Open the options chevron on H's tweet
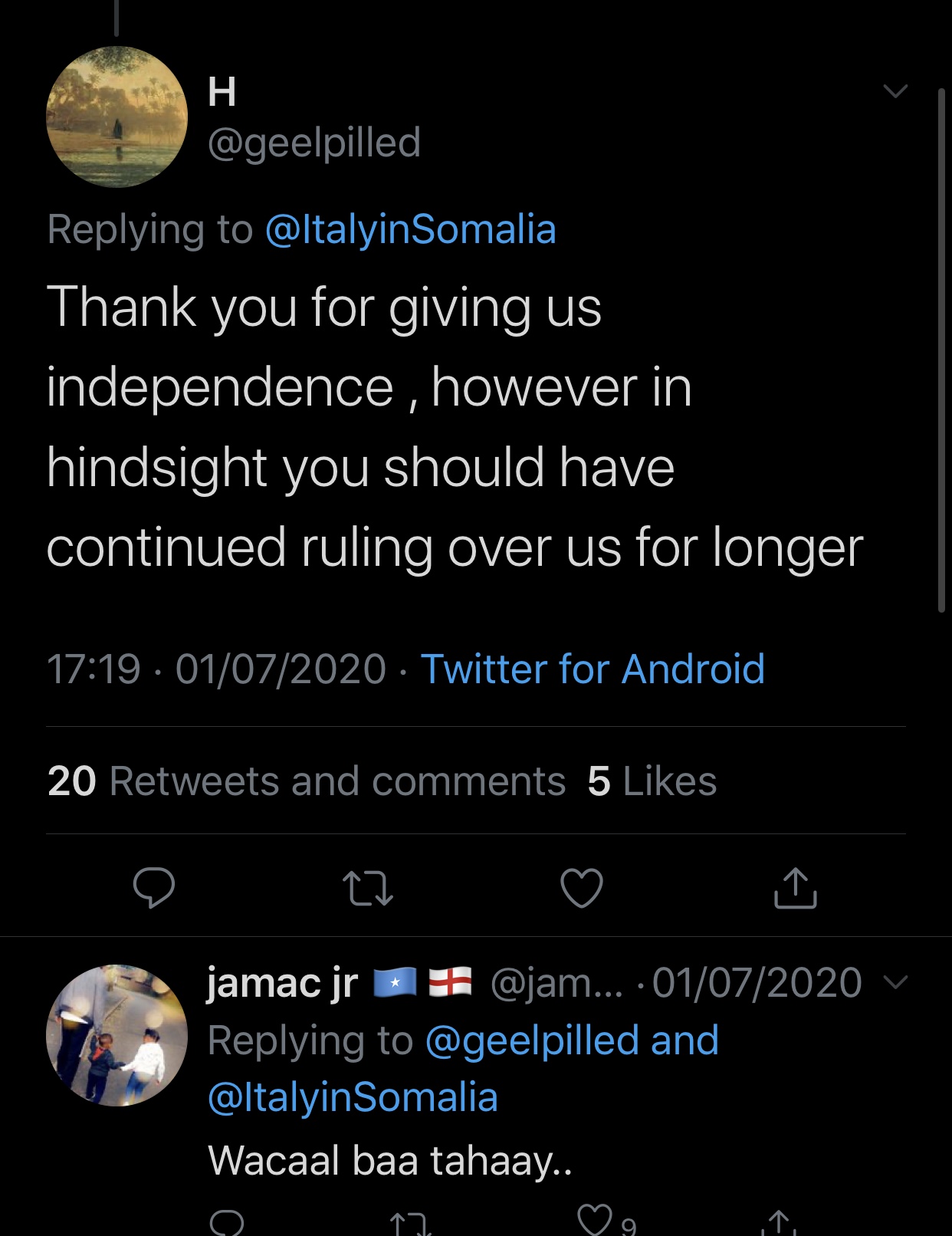Viewport: 952px width, 1236px height. (x=895, y=92)
